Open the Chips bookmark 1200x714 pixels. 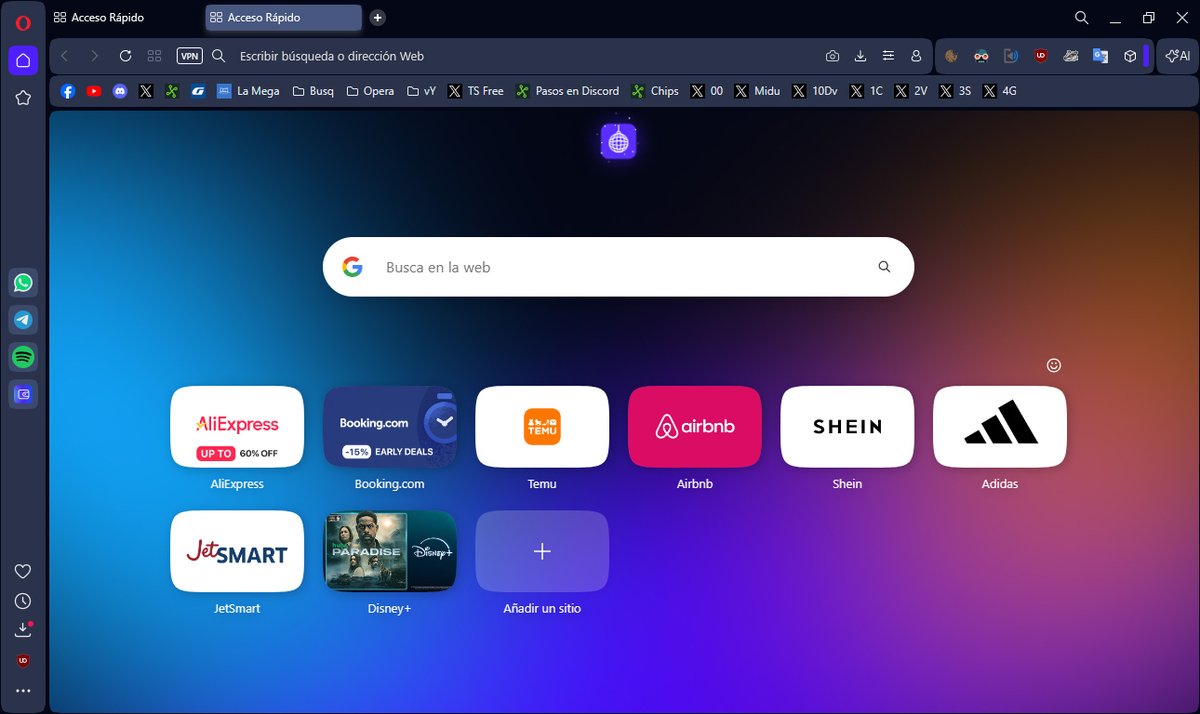pyautogui.click(x=654, y=91)
